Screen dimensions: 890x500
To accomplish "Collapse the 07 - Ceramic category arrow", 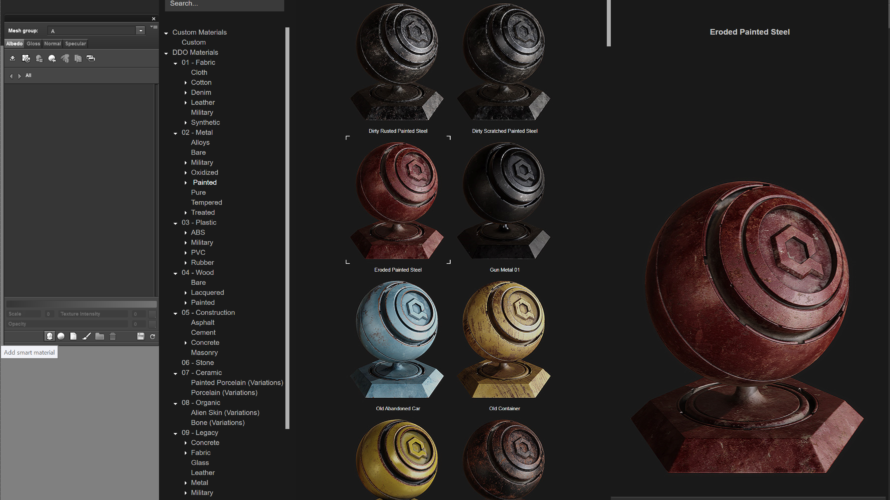I will 175,373.
